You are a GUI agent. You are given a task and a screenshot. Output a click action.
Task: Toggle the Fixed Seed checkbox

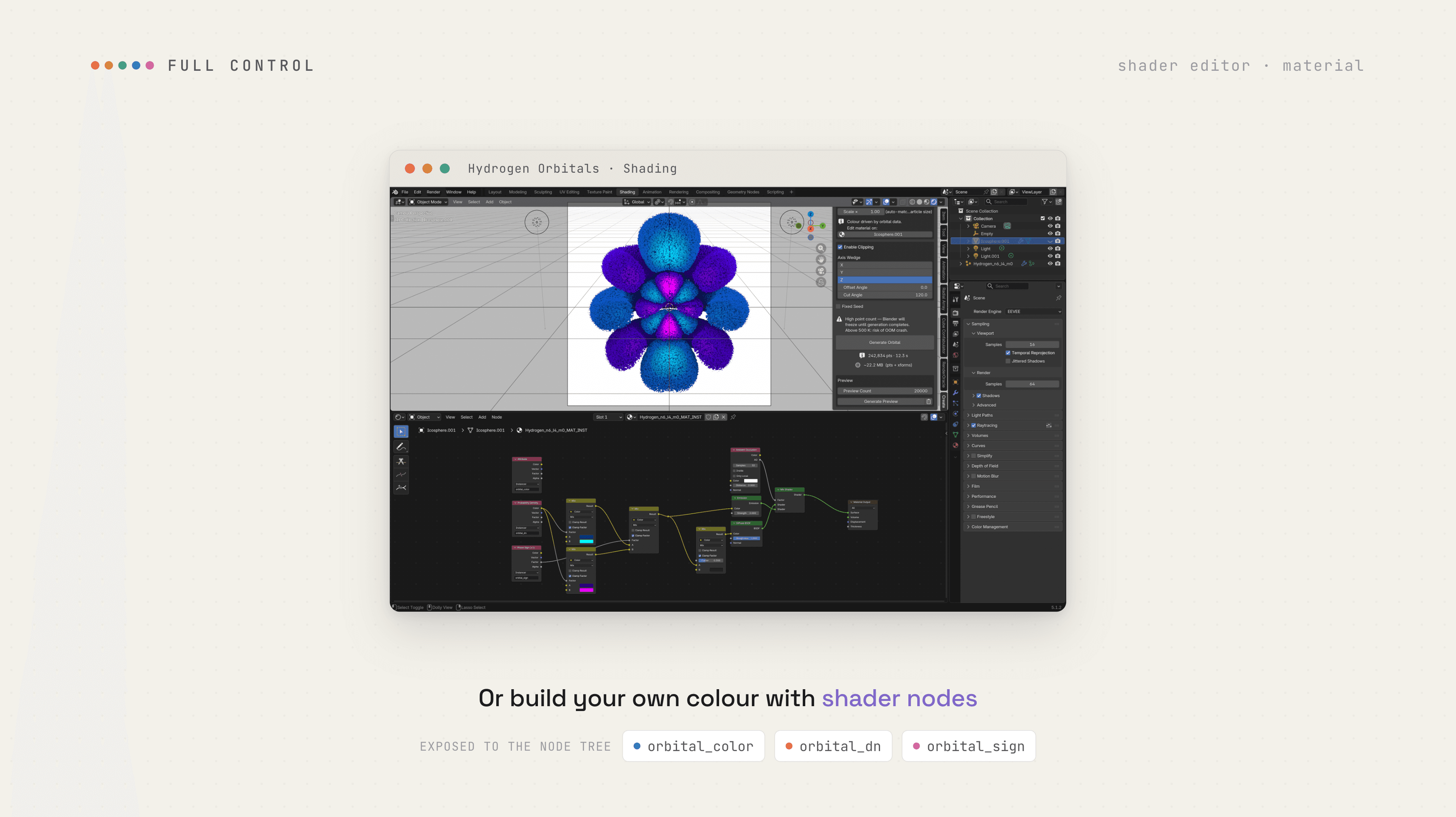pos(838,307)
